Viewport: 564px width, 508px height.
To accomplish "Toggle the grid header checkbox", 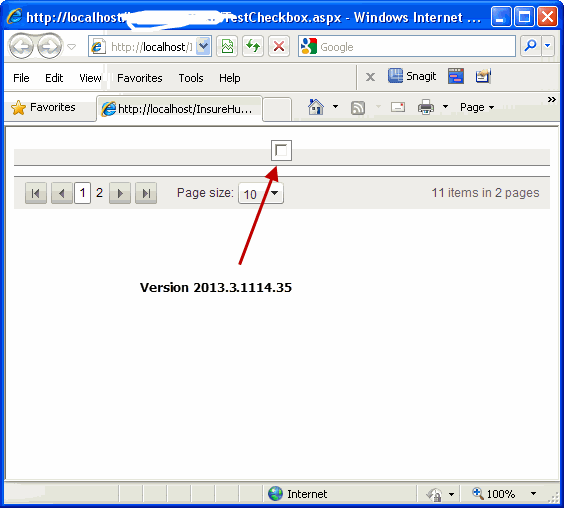I will click(x=281, y=150).
